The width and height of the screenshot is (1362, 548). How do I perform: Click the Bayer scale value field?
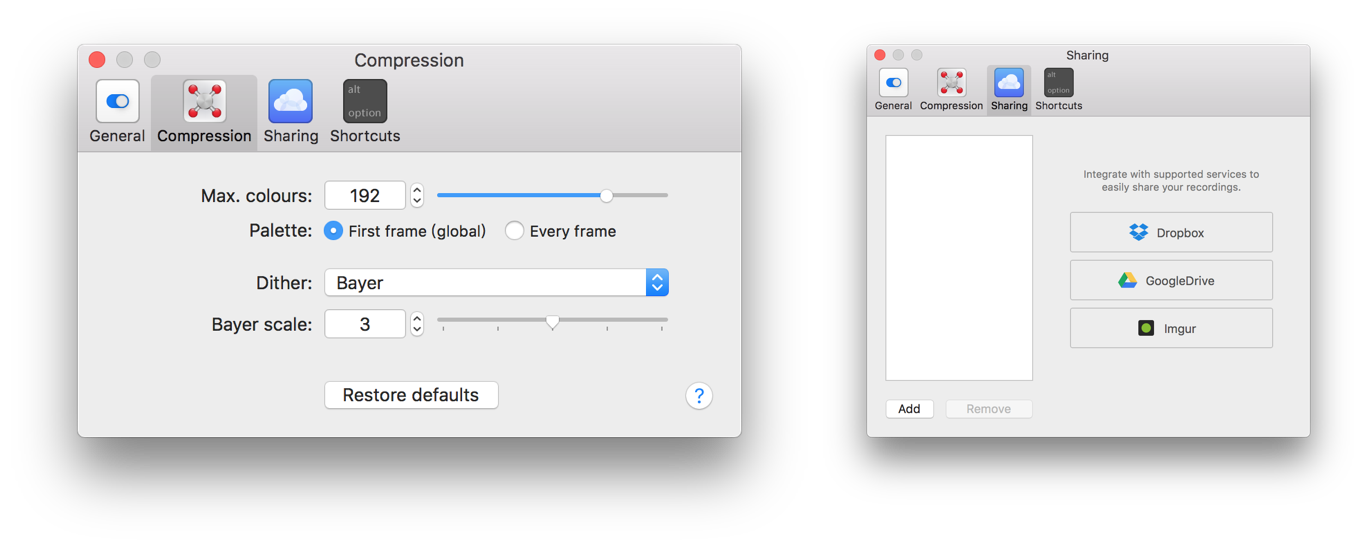365,324
